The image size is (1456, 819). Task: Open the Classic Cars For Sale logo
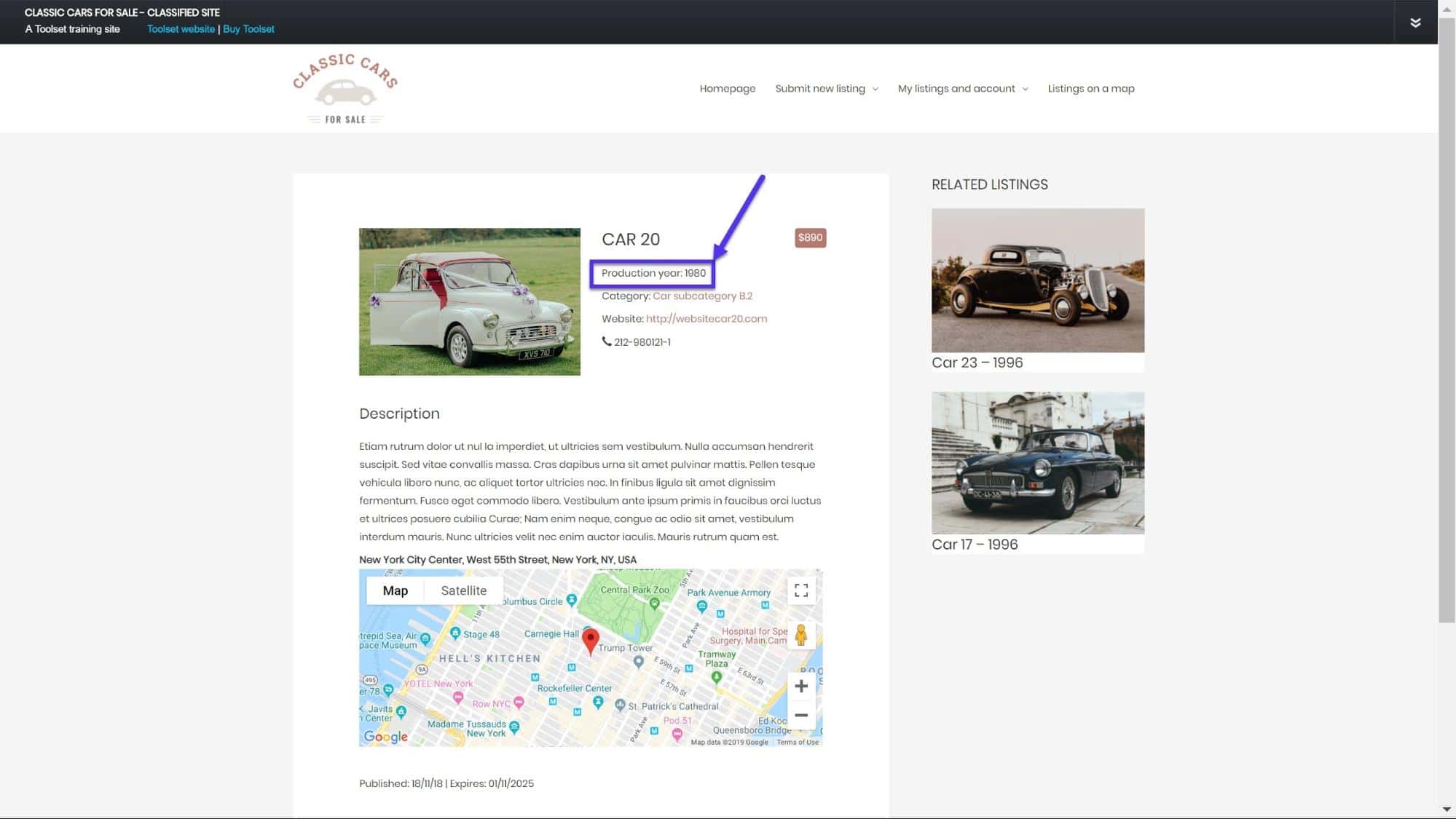point(345,87)
